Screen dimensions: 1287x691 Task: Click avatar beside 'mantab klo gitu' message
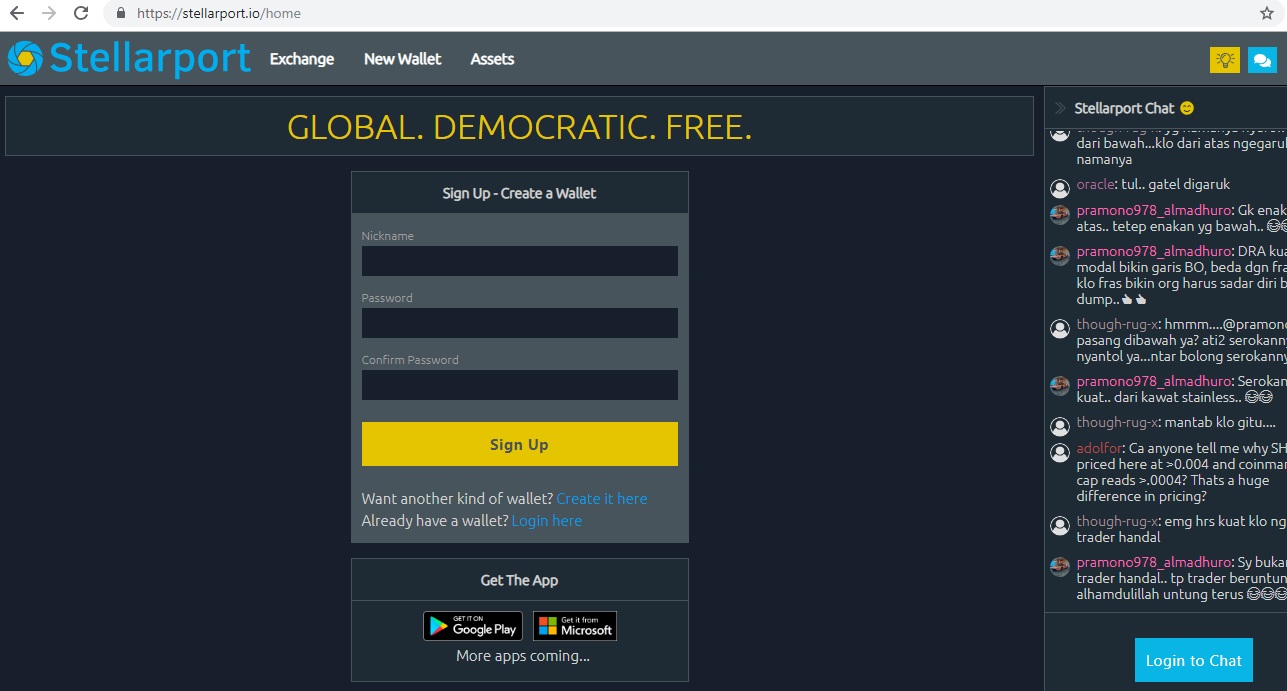1060,425
